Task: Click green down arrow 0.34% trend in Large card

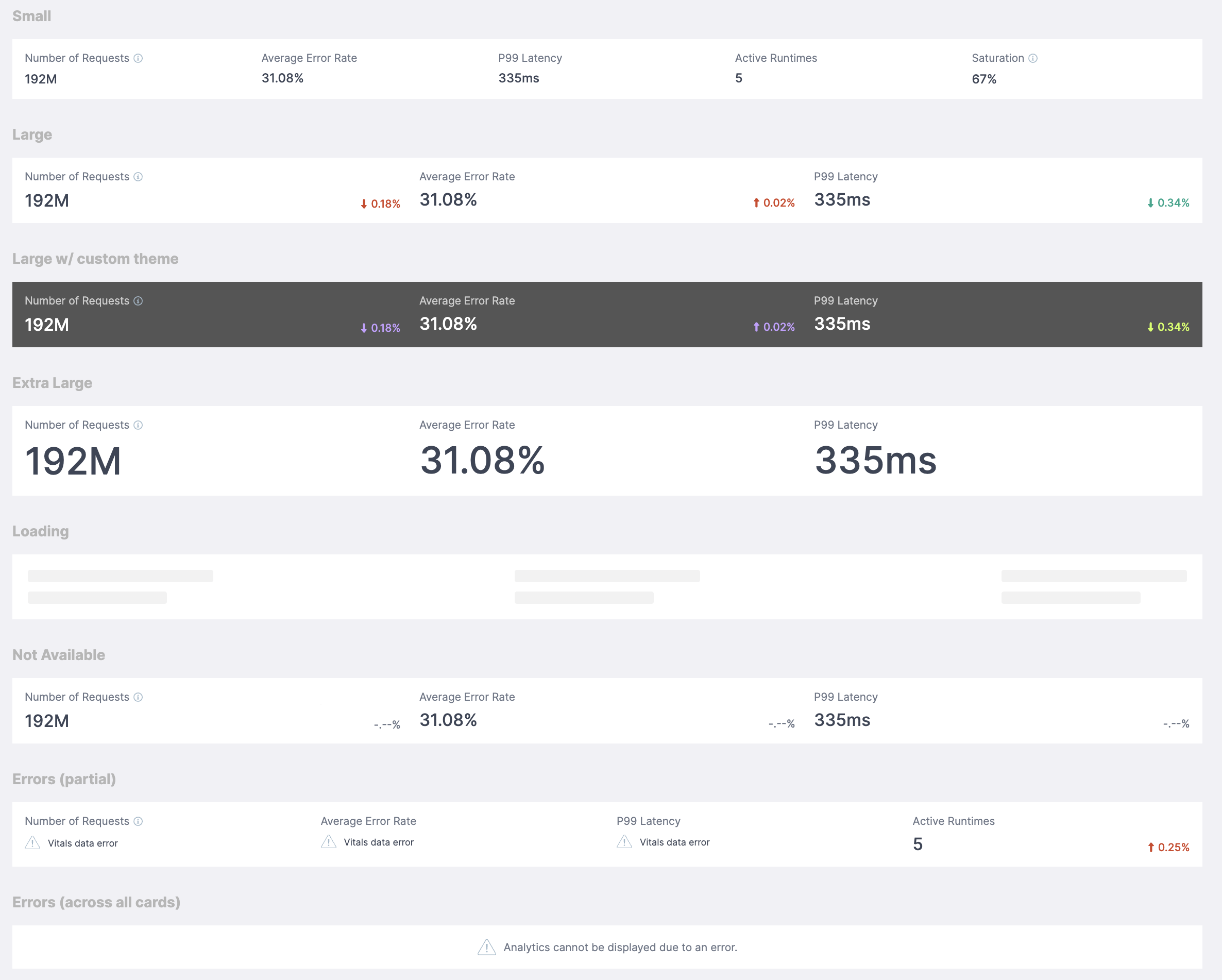Action: point(1168,203)
